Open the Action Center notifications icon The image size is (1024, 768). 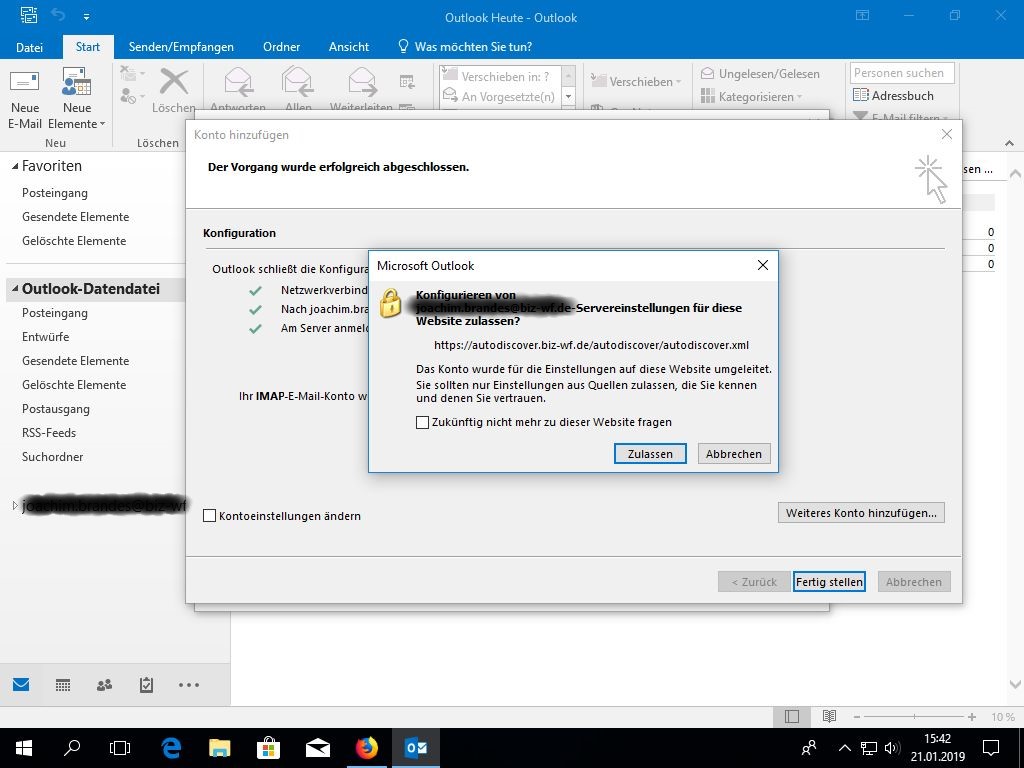point(991,748)
